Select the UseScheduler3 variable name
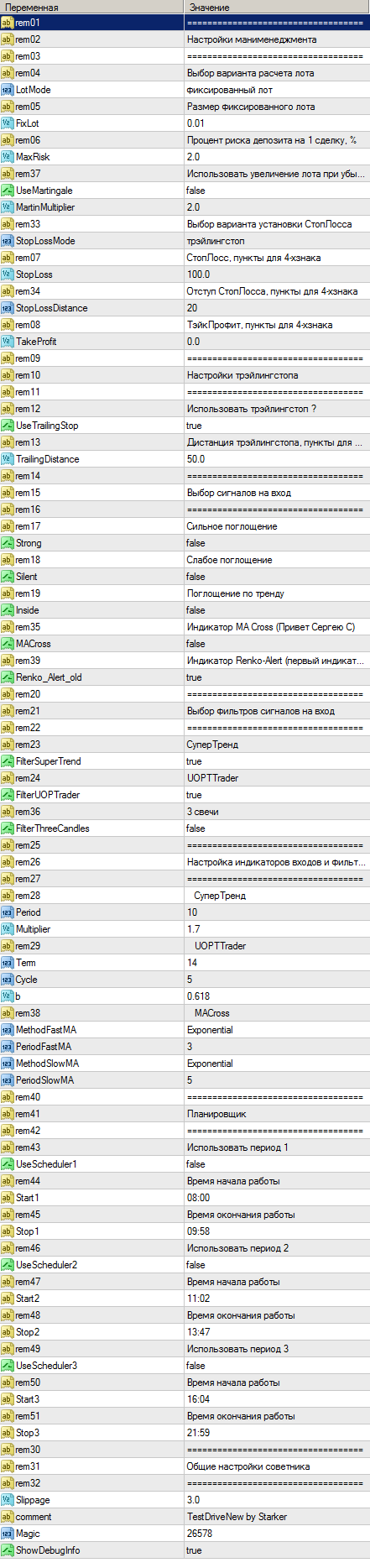The image size is (370, 1568). [46, 1366]
